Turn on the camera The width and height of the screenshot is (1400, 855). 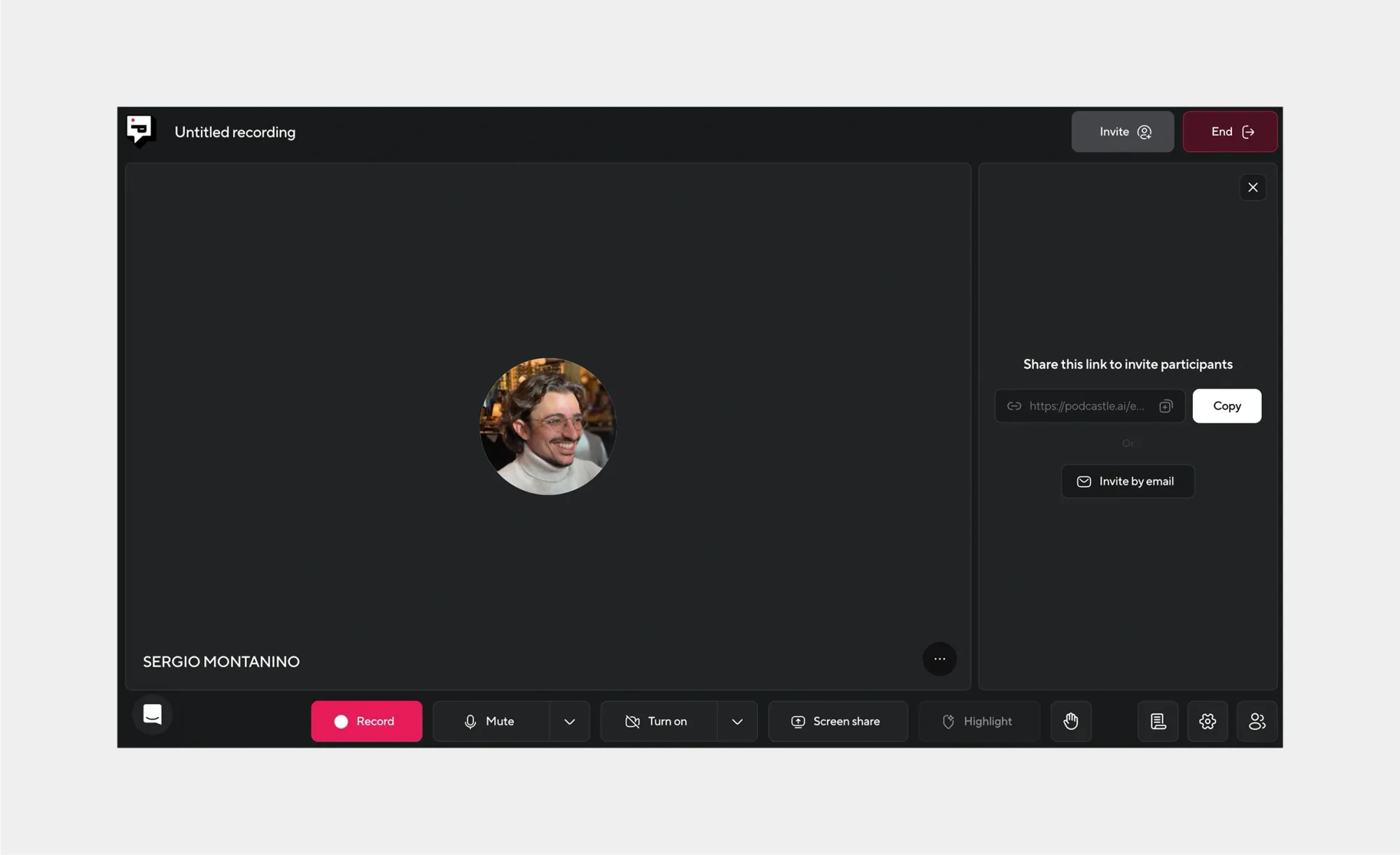[658, 721]
